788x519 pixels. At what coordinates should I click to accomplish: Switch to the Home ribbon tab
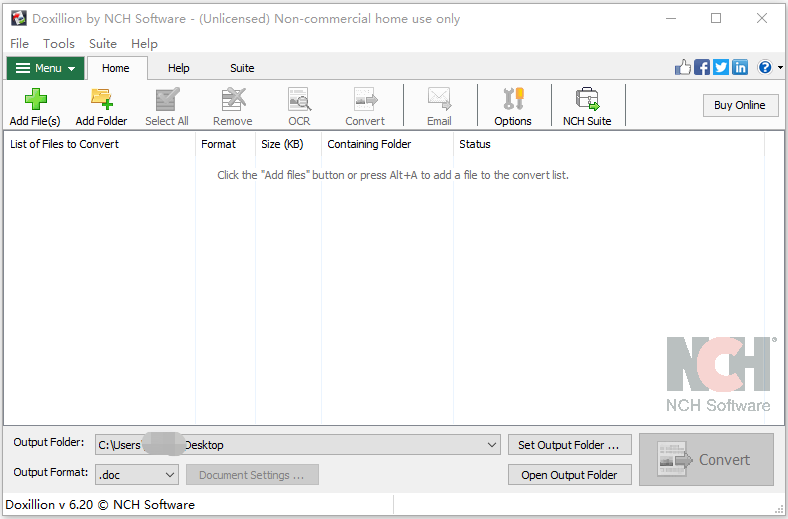click(x=116, y=68)
